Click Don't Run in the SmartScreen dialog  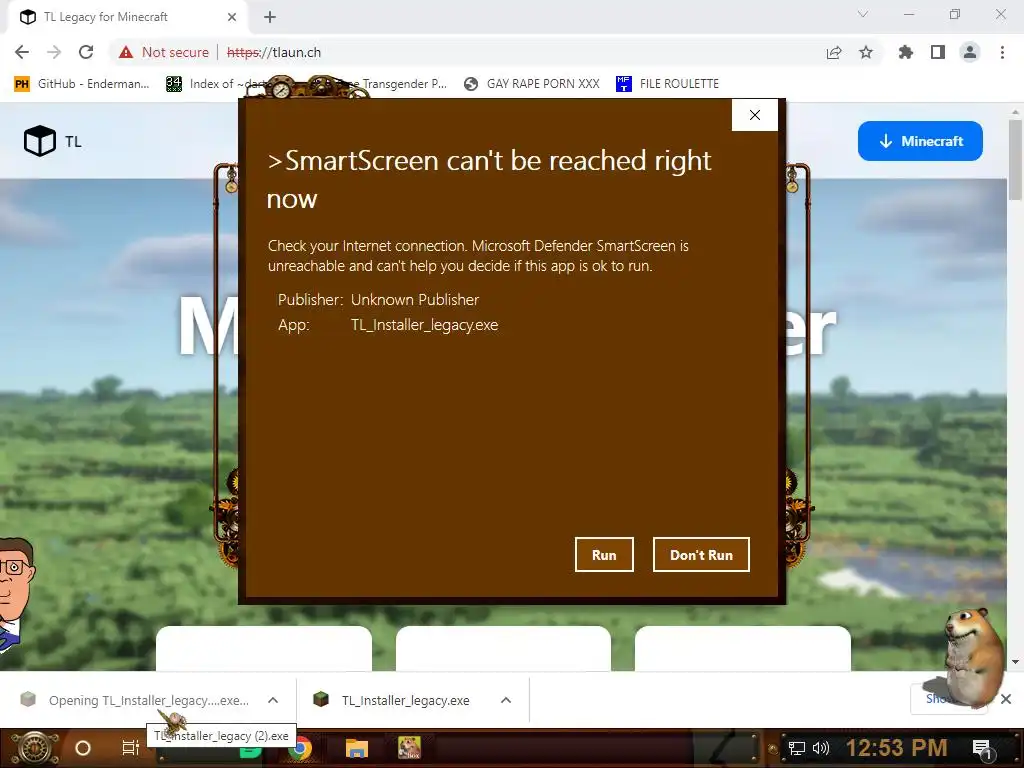click(x=701, y=554)
